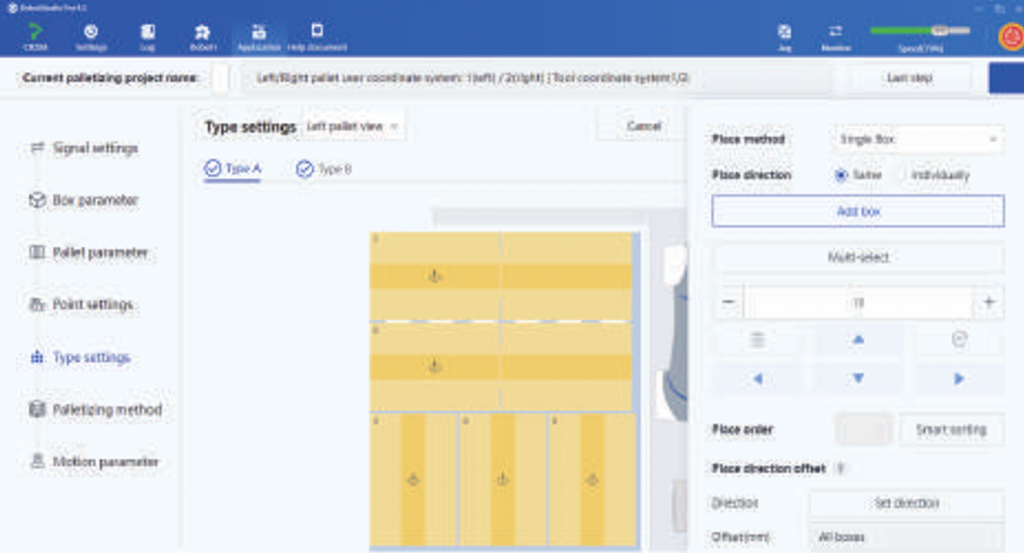Open the Monitor icon in header
1024x553 pixels.
point(836,36)
